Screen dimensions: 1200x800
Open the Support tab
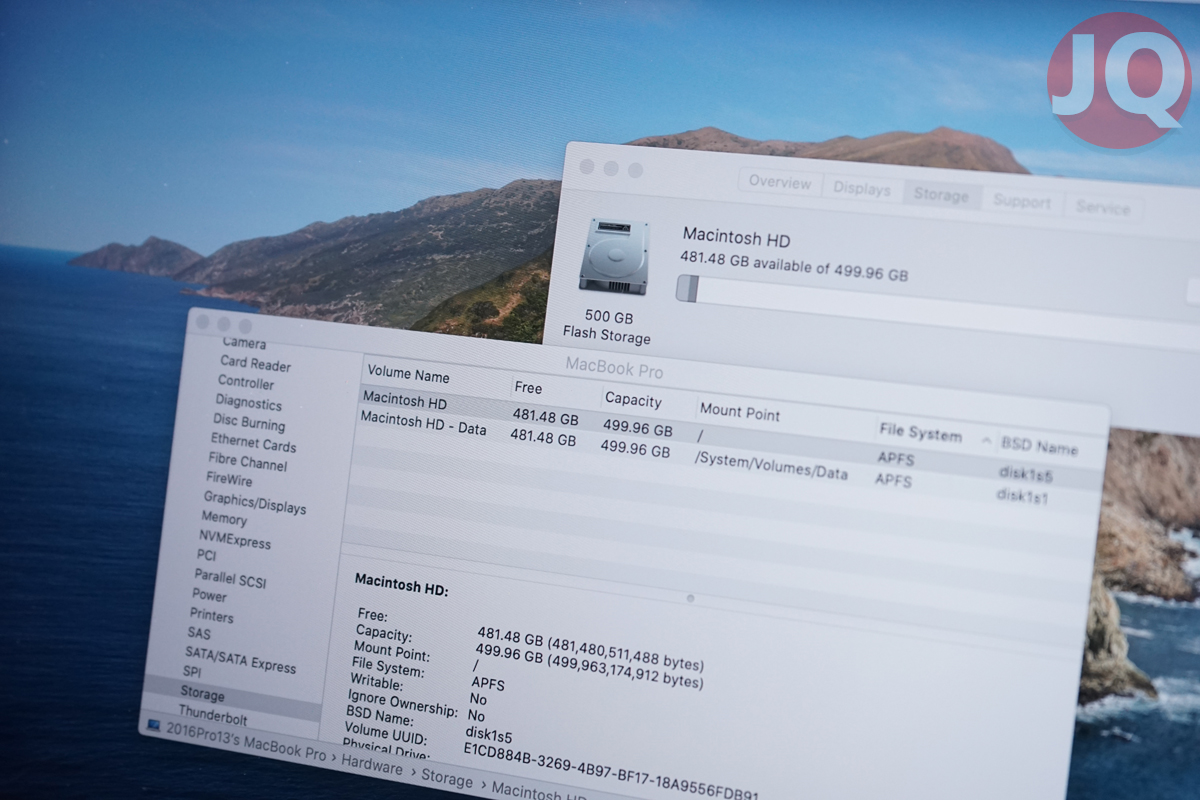click(x=1021, y=201)
